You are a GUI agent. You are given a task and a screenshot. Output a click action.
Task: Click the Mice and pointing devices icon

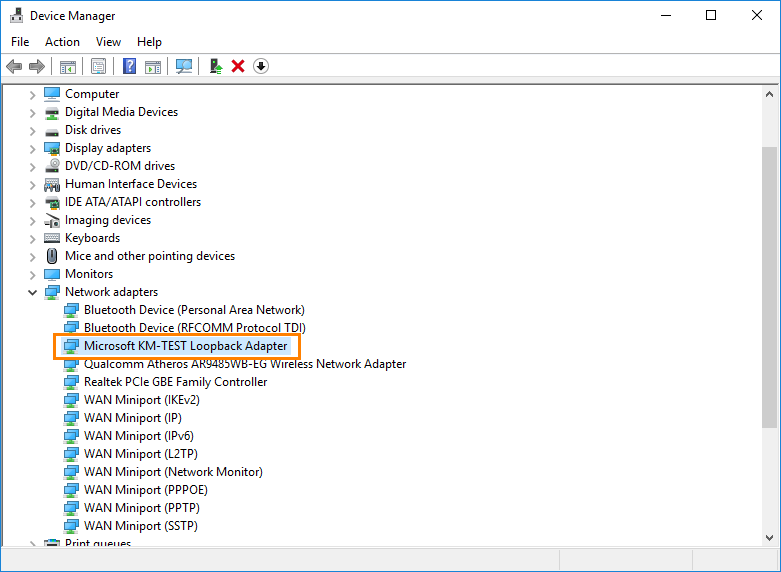point(52,256)
